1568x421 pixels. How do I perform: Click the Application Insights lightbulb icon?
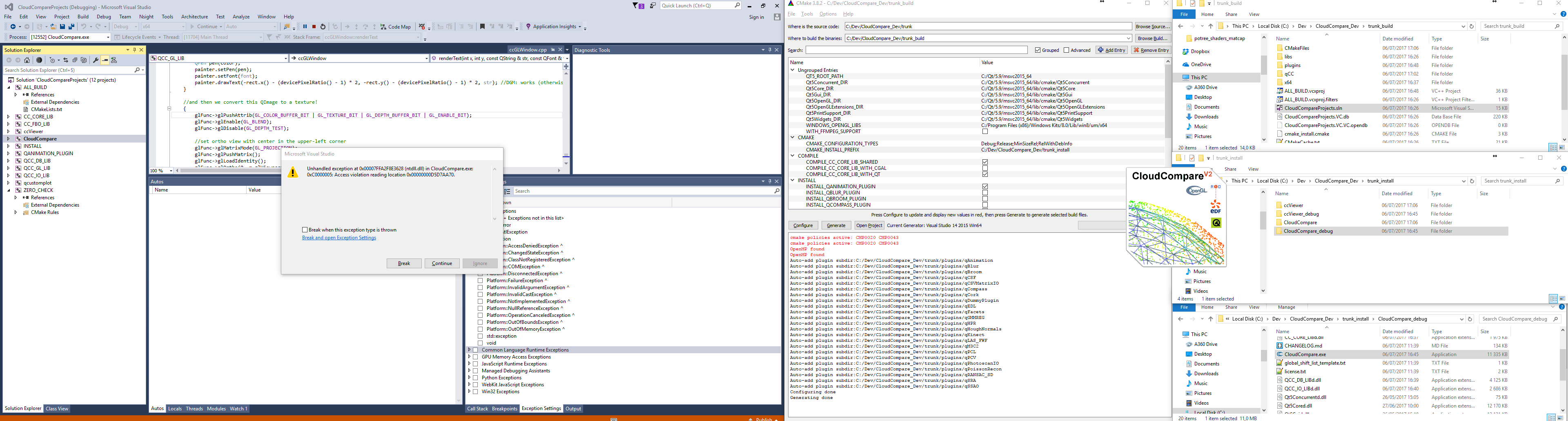click(x=528, y=27)
